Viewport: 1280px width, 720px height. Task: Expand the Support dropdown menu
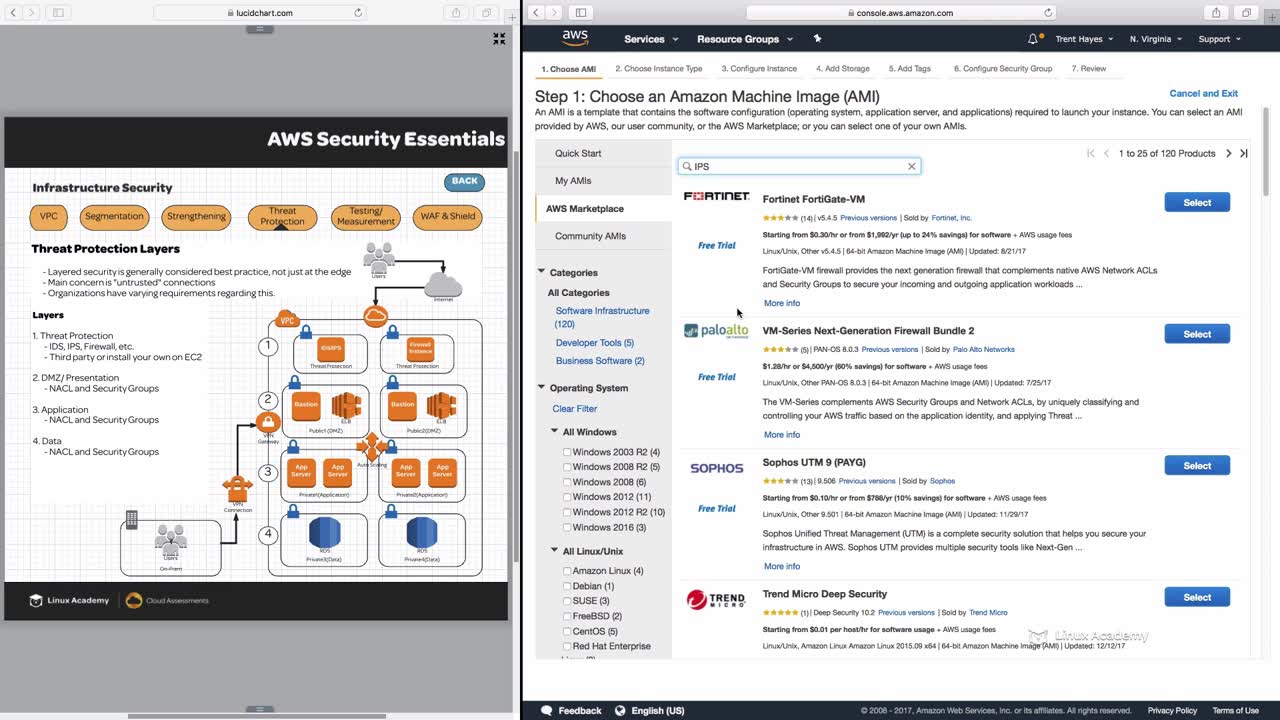coord(1219,39)
